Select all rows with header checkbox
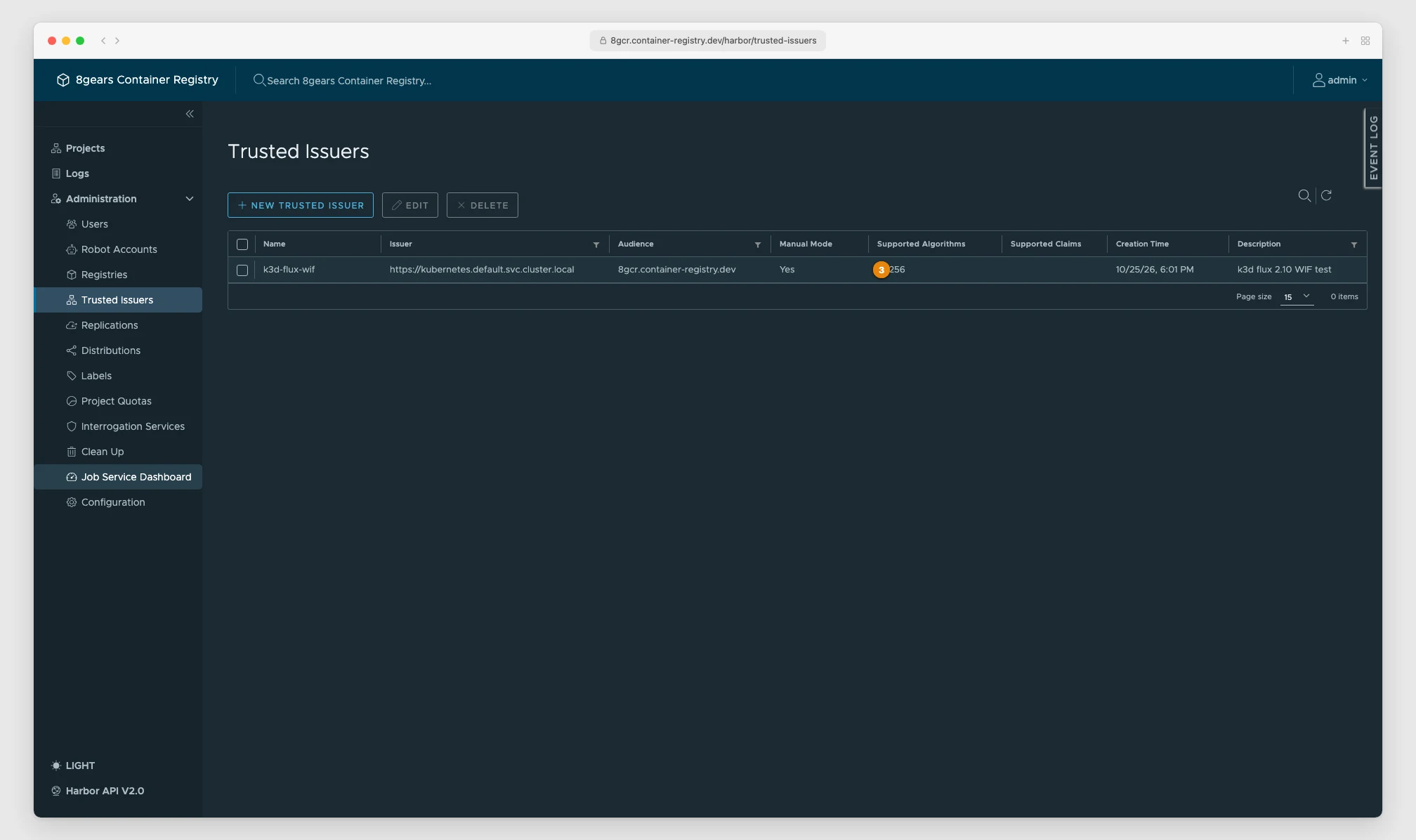 click(x=242, y=244)
